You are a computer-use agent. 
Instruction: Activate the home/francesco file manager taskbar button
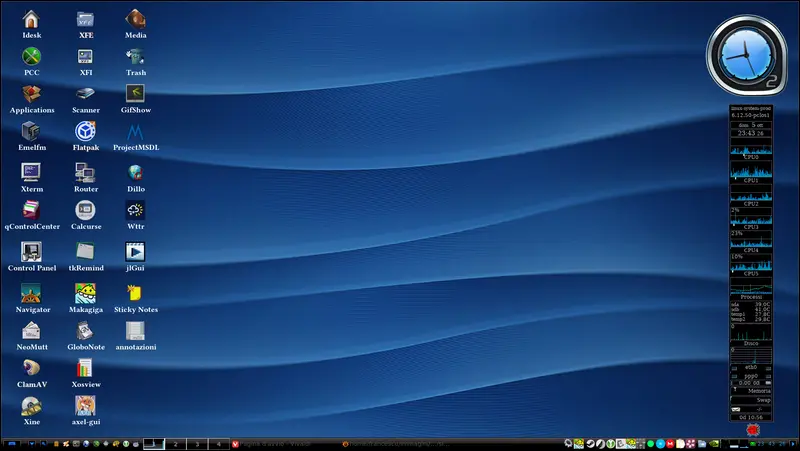(397, 444)
